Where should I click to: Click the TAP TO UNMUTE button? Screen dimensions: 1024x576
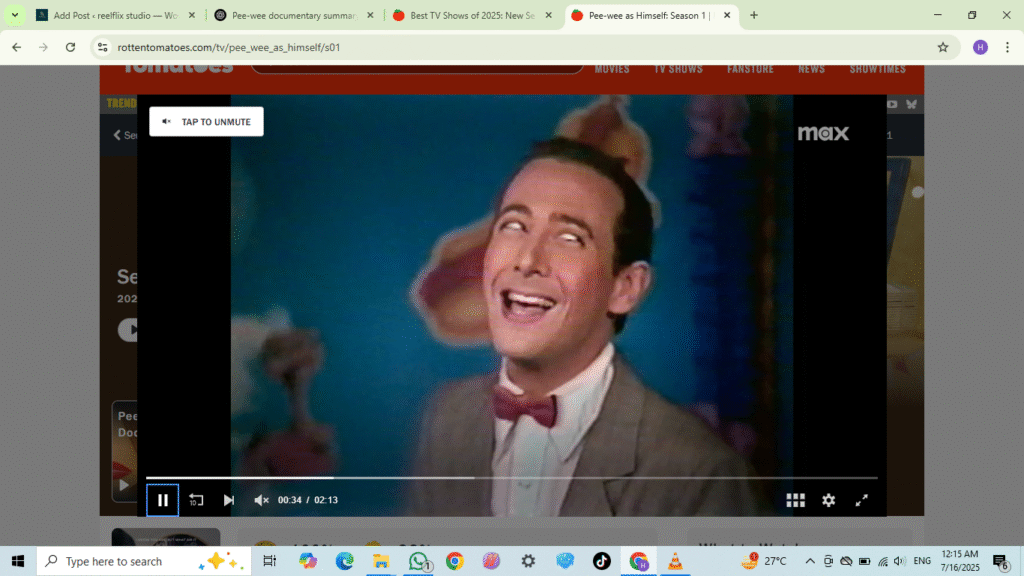[x=206, y=121]
